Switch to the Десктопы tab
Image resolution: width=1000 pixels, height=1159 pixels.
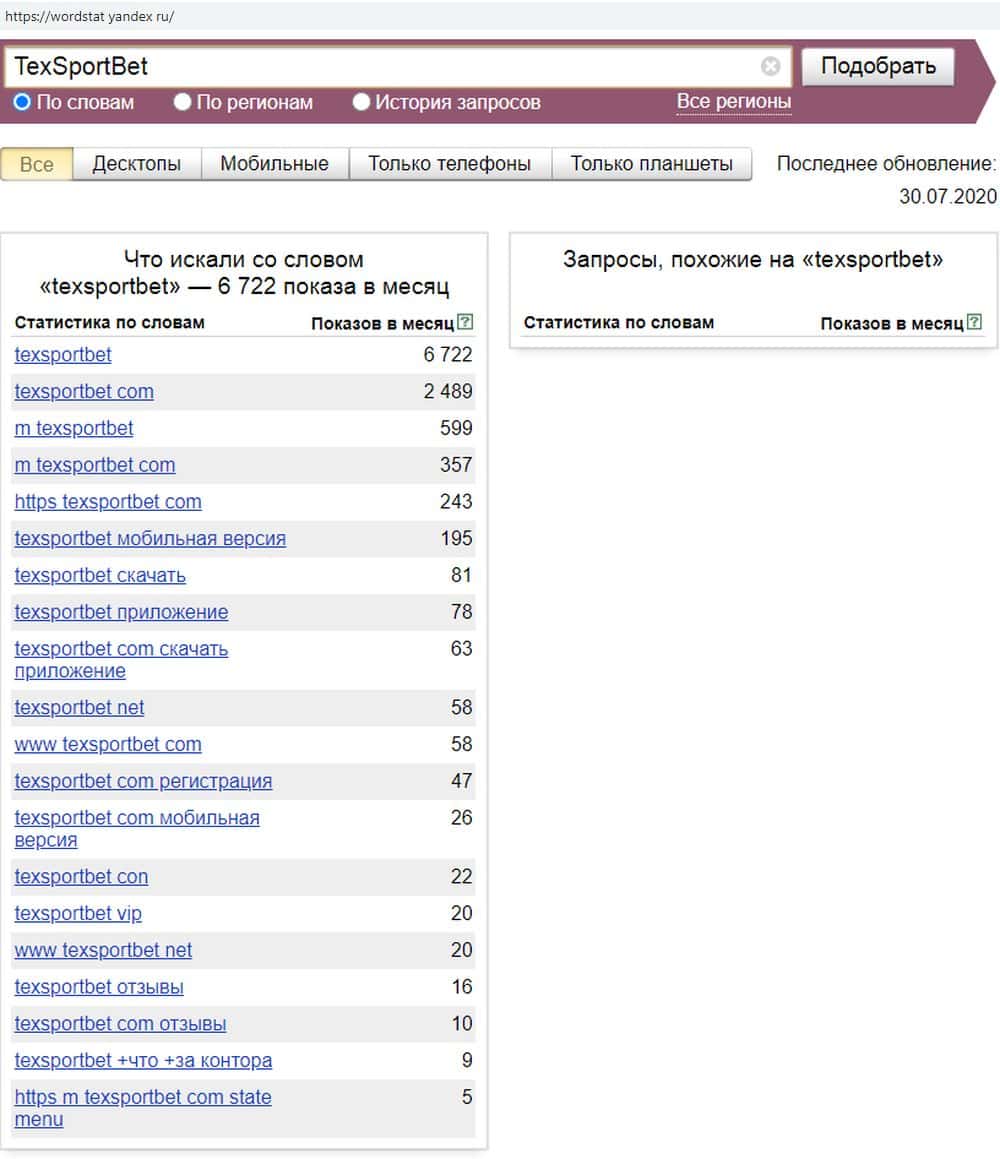click(137, 164)
